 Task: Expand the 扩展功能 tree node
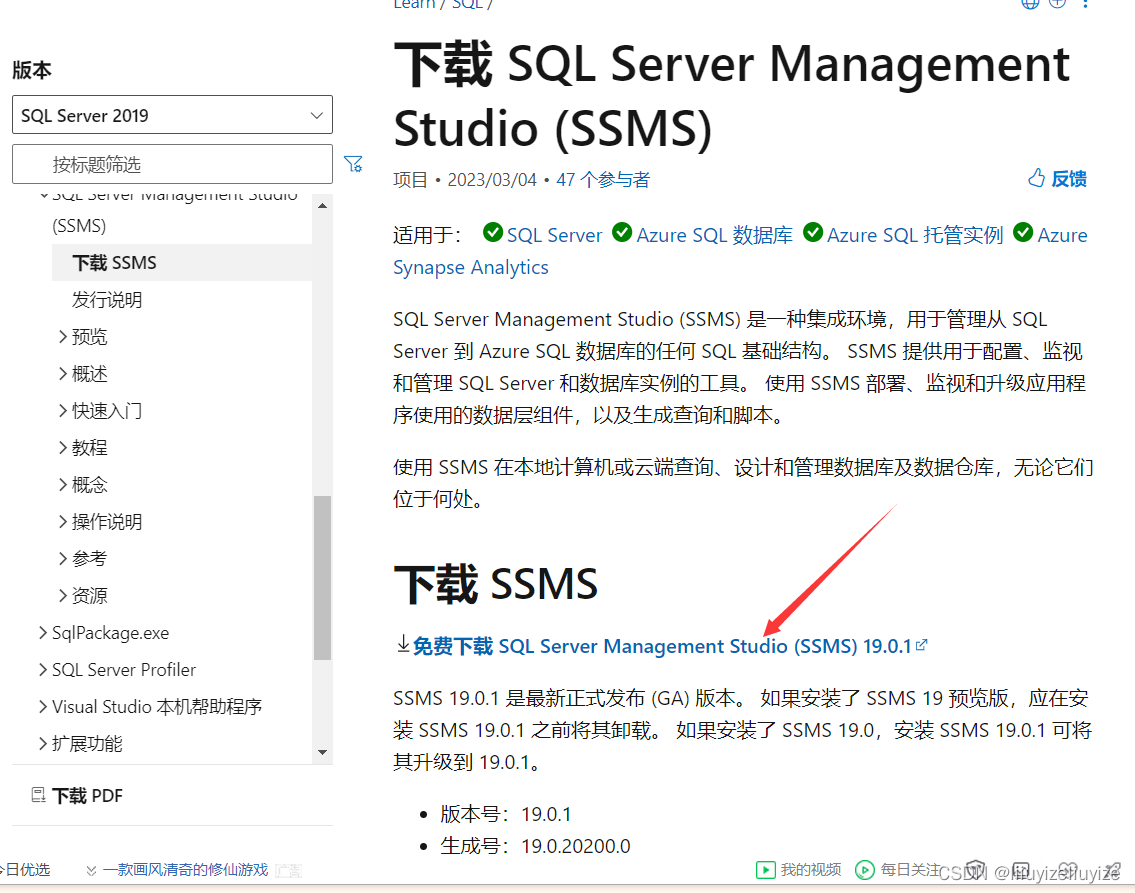tap(43, 743)
